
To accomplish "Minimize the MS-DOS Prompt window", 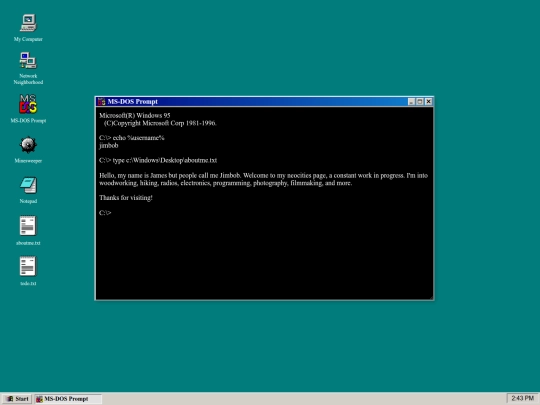I will click(411, 102).
